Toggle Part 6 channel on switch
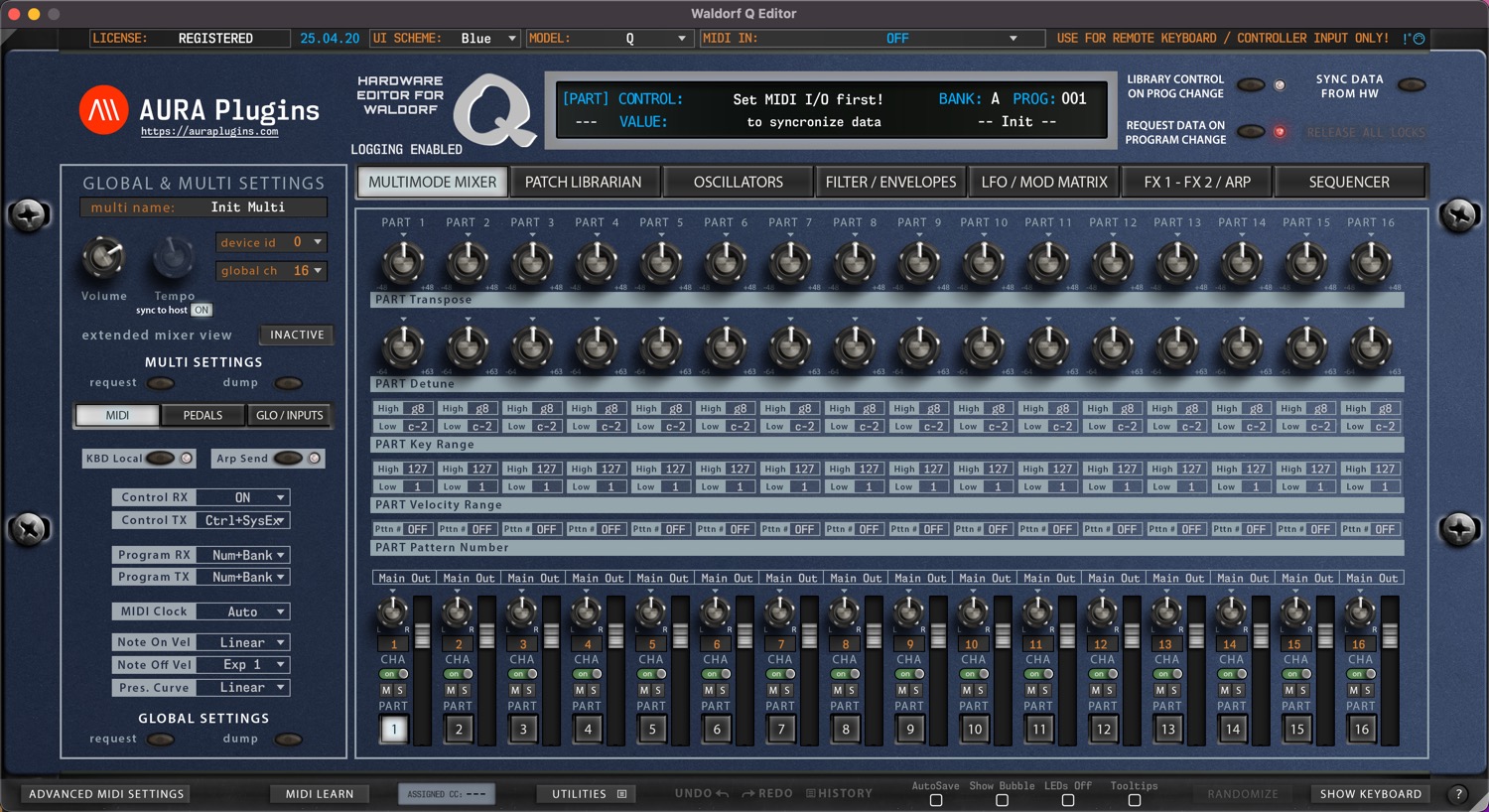Viewport: 1489px width, 812px height. pyautogui.click(x=717, y=674)
